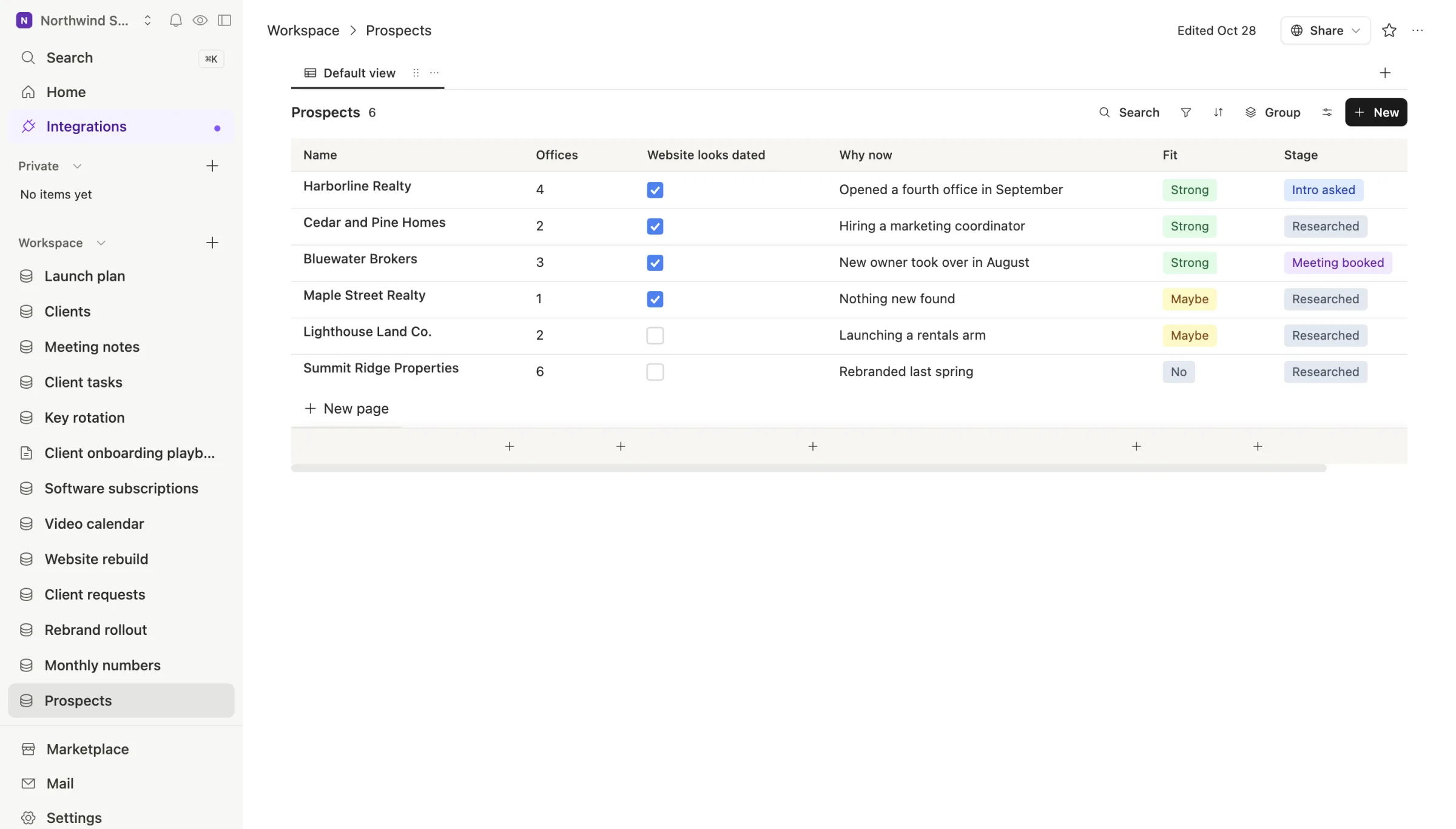Viewport: 1456px width, 829px height.
Task: Click the Search item in sidebar
Action: (x=121, y=58)
